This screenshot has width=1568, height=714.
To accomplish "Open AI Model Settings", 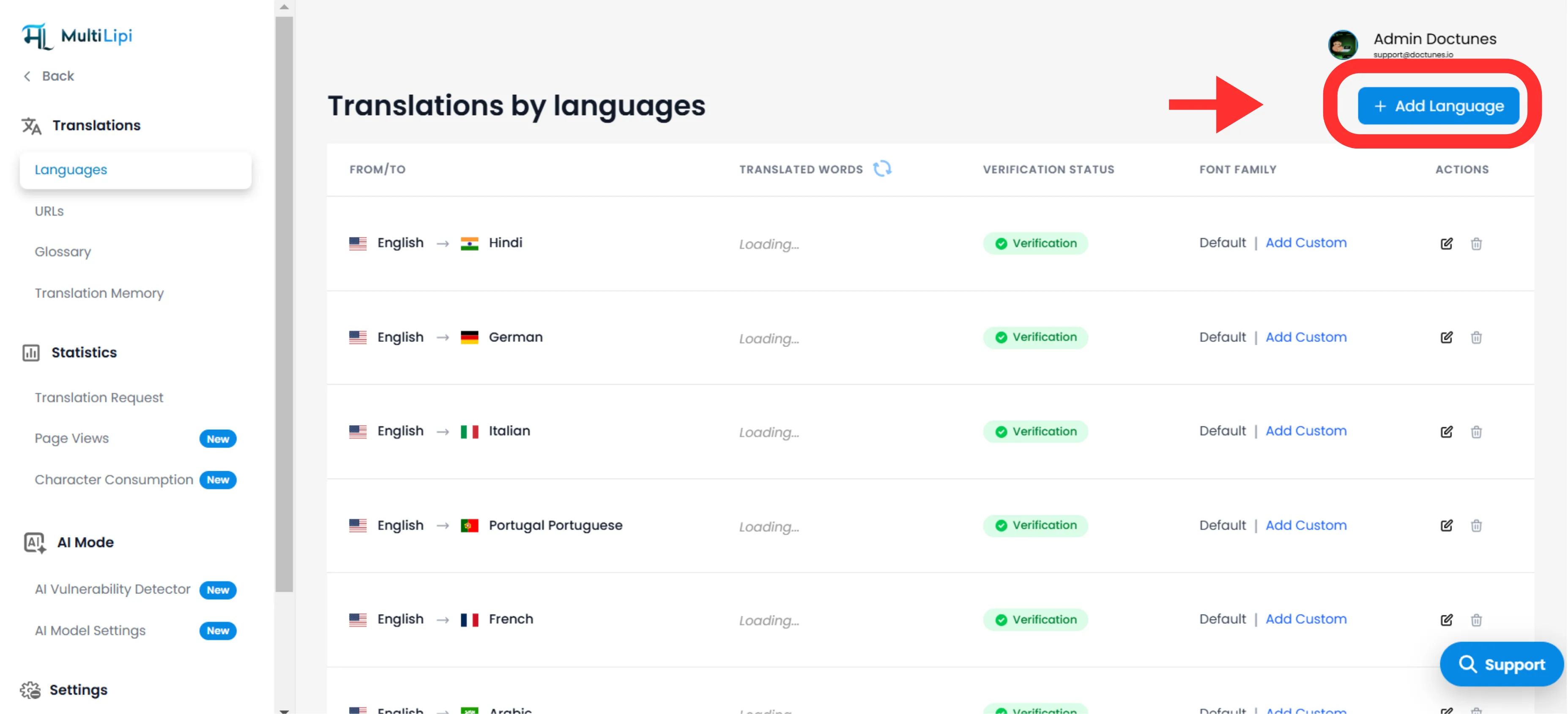I will (90, 631).
